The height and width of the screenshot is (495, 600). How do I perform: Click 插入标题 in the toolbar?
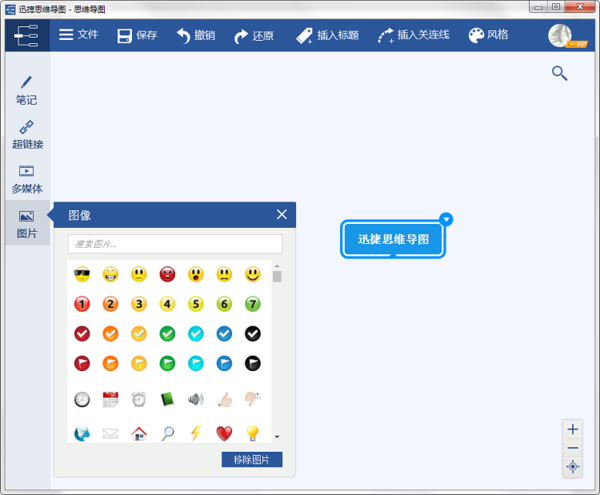pos(328,36)
